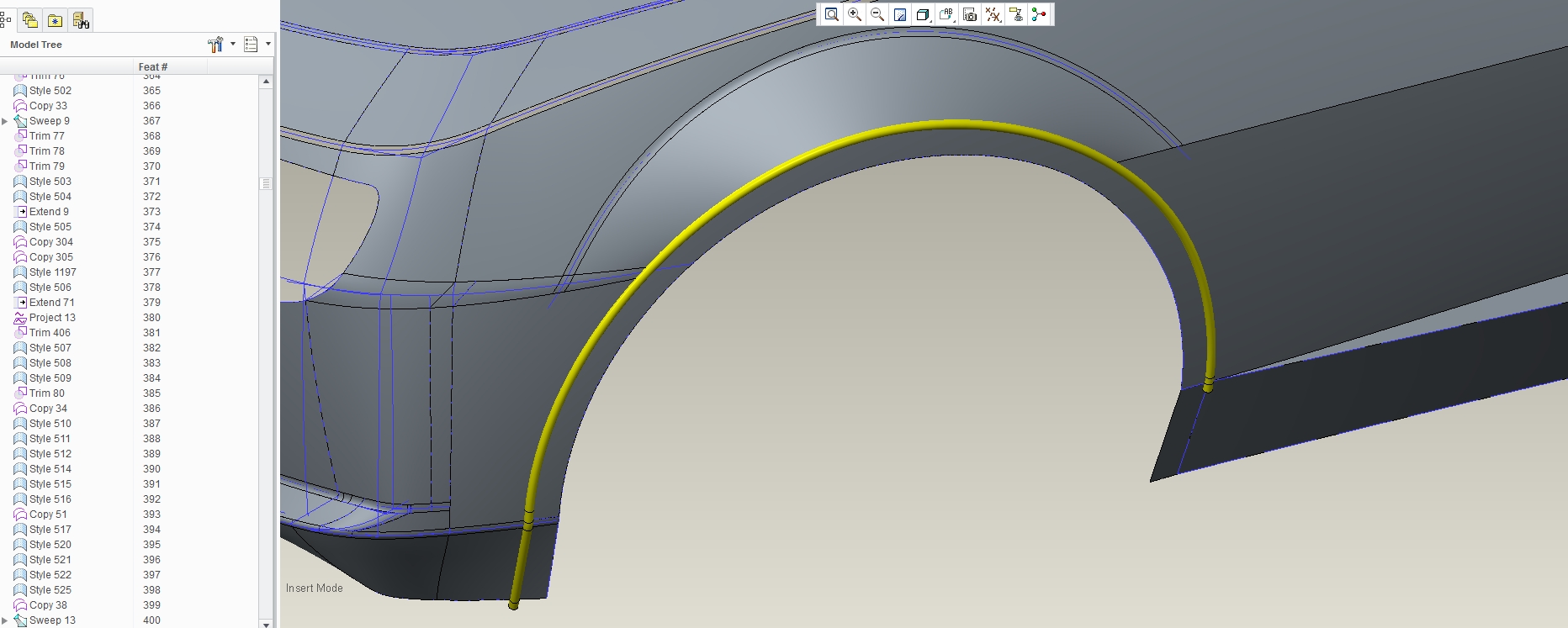Viewport: 1568px width, 628px height.
Task: Select Copy 33 feature
Action: click(48, 106)
